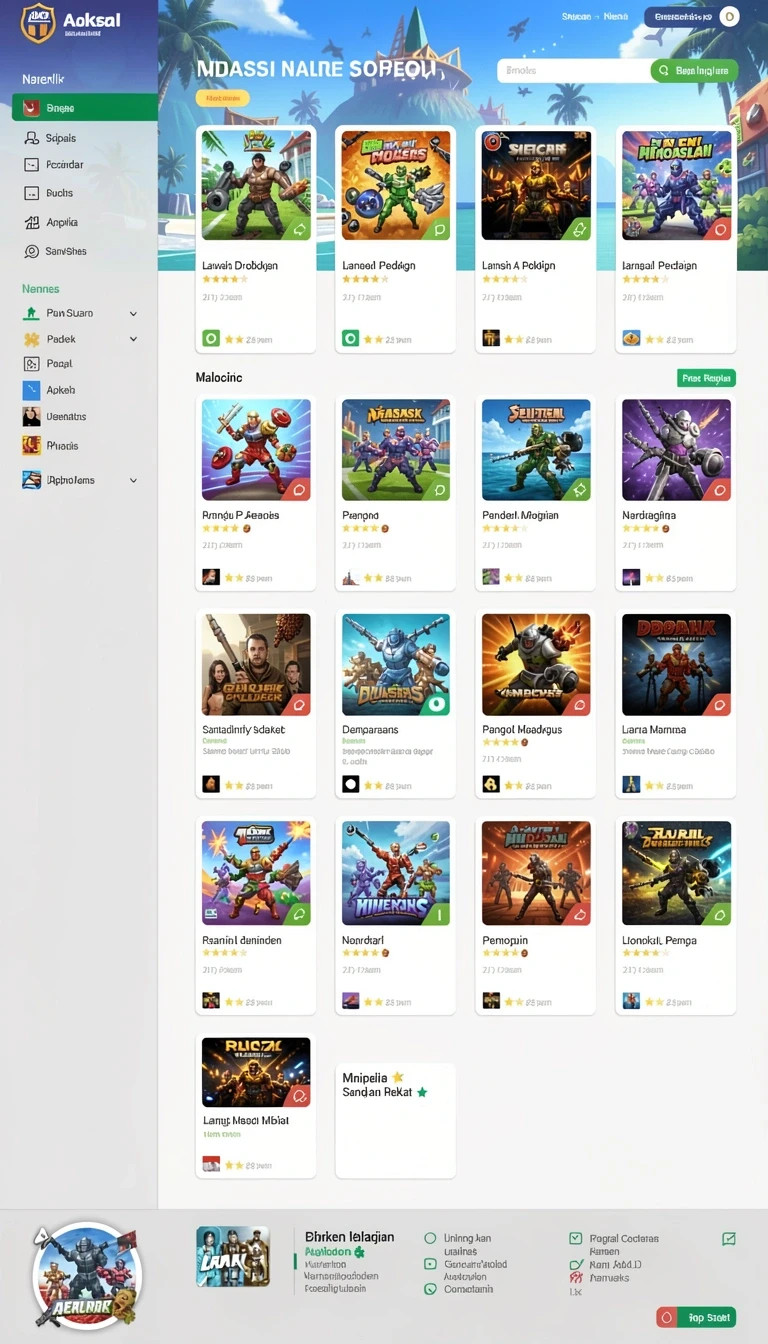Click the Iop Staet button

pyautogui.click(x=696, y=1317)
